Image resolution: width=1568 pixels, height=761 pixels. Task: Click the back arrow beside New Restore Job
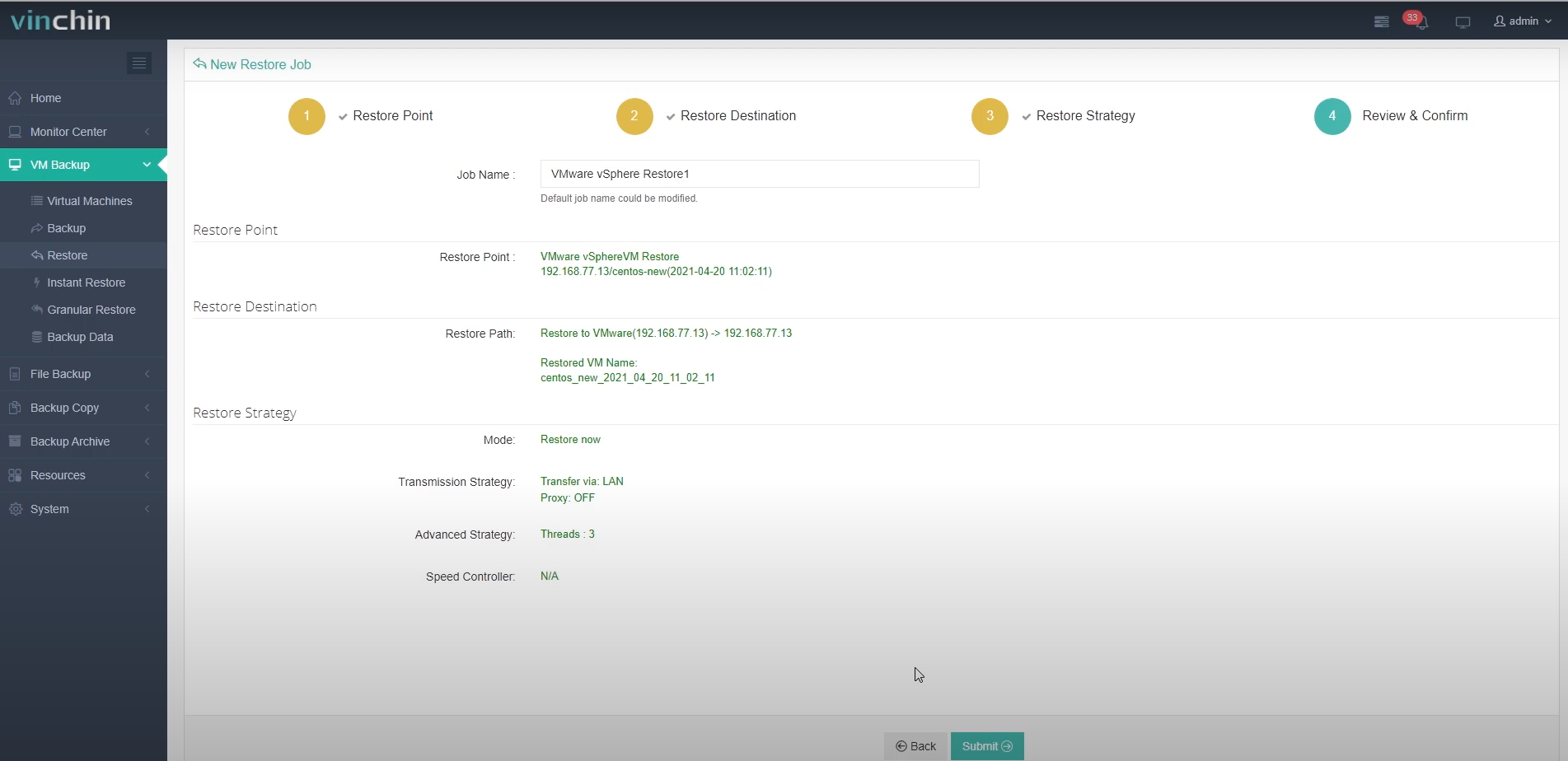pos(199,64)
